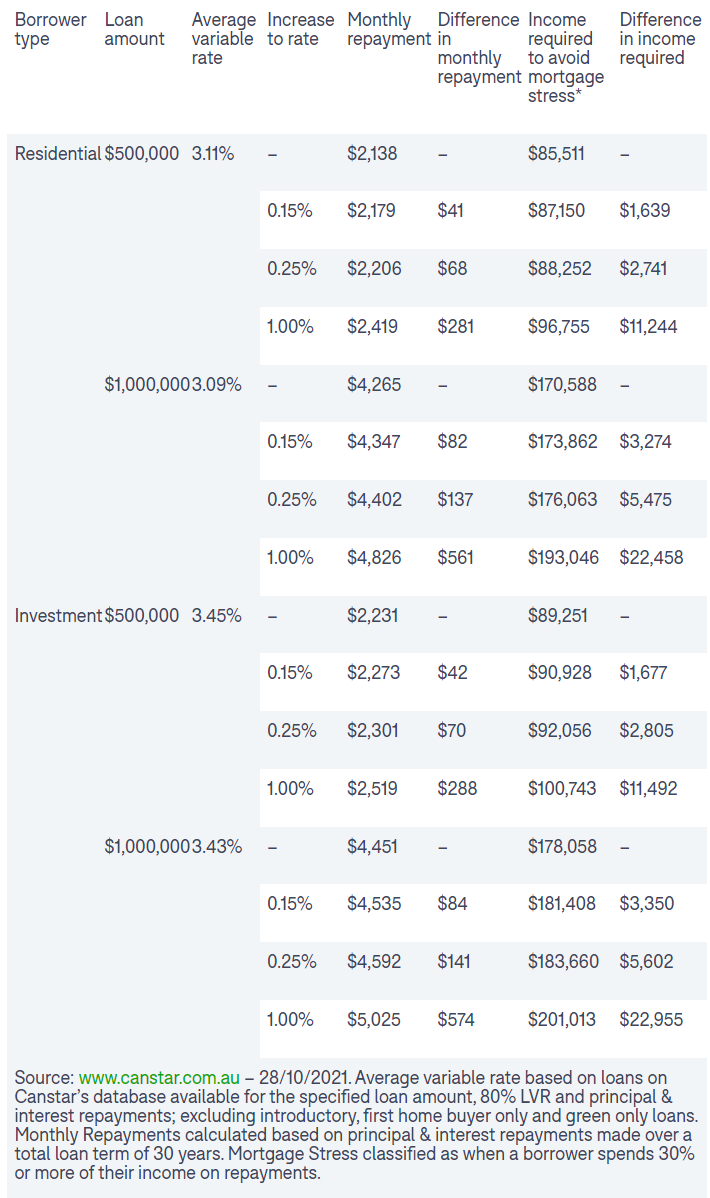
Task: Click the $4,826 monthly repayment value
Action: click(x=375, y=558)
